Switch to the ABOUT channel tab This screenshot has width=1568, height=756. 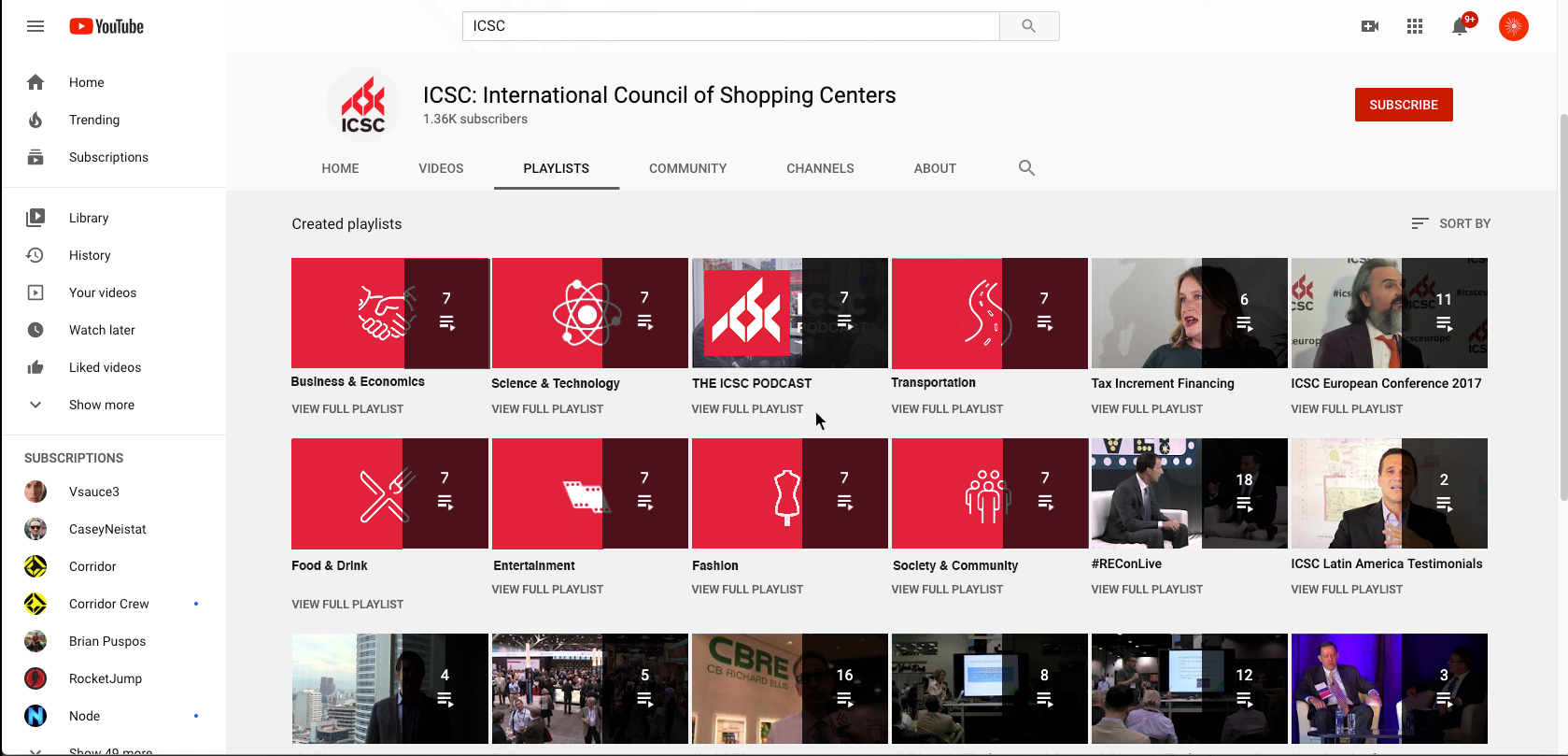click(x=935, y=168)
